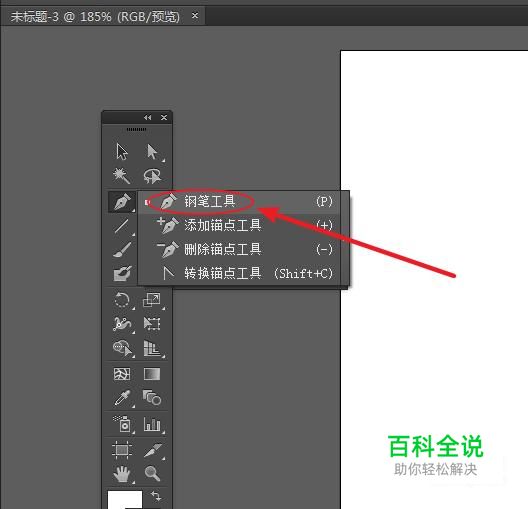
Task: Activate the Artboard tool
Action: [x=122, y=450]
